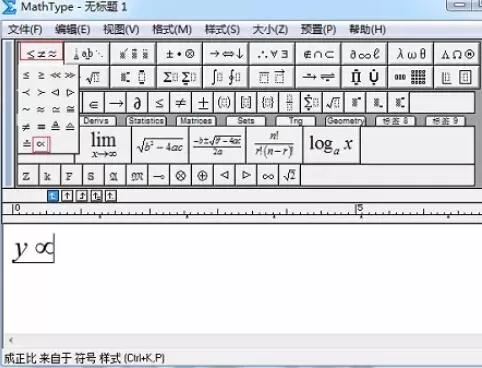Viewport: 482px width, 368px height.
Task: Open the logical symbols palette (∴ ∀ ∃)
Action: click(x=272, y=53)
